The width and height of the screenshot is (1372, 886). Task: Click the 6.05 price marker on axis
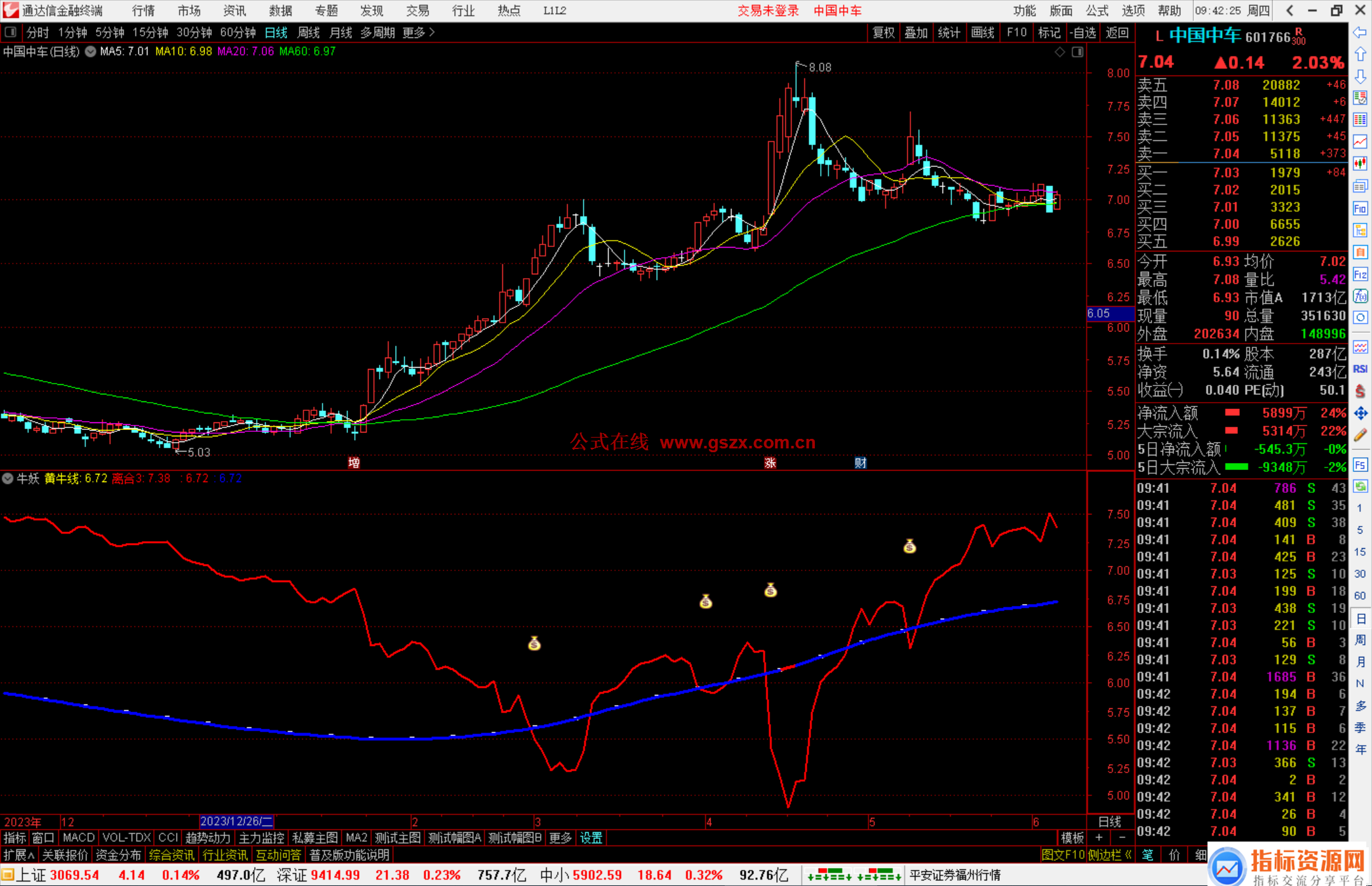coord(1110,314)
